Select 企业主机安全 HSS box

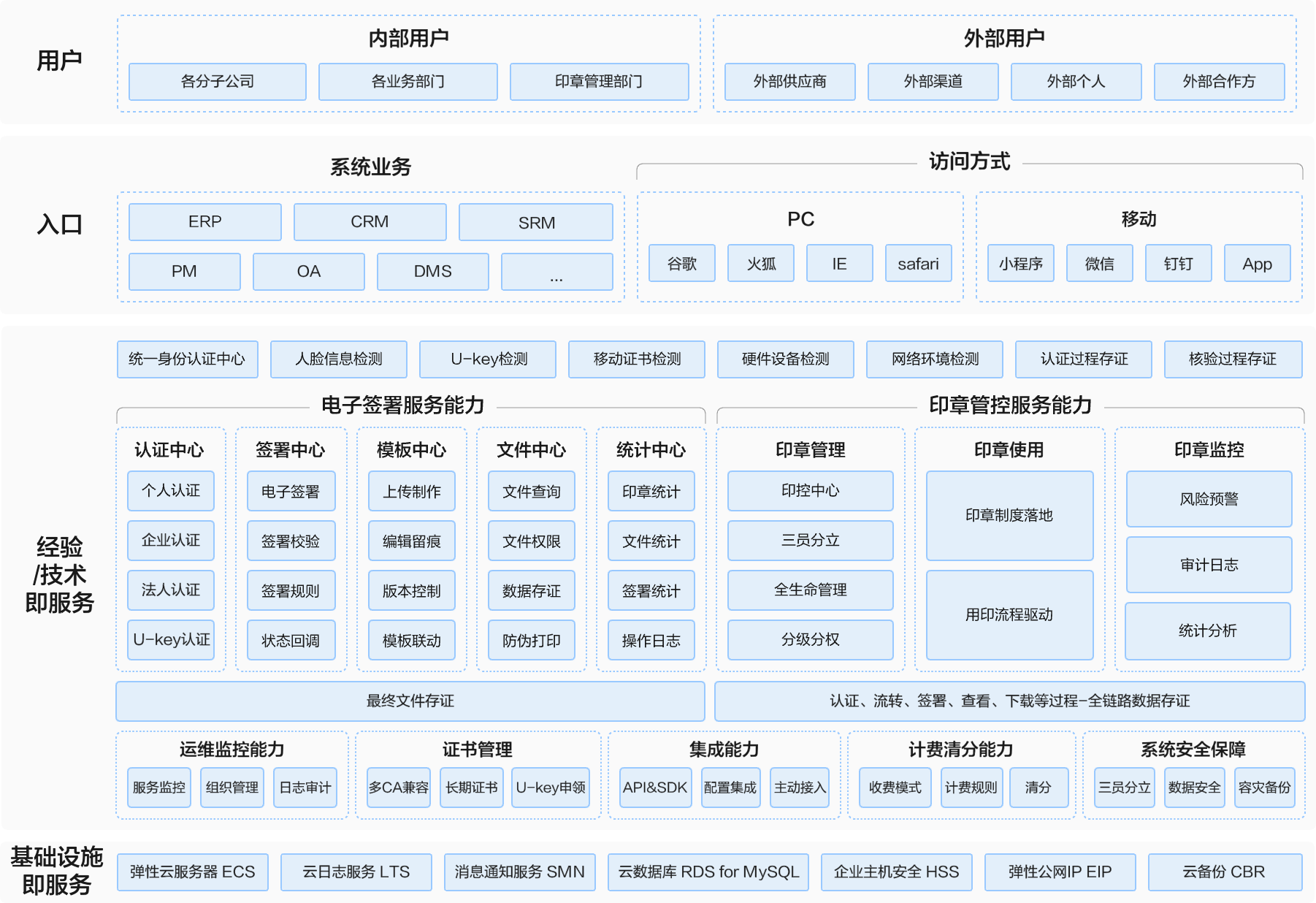tap(897, 872)
